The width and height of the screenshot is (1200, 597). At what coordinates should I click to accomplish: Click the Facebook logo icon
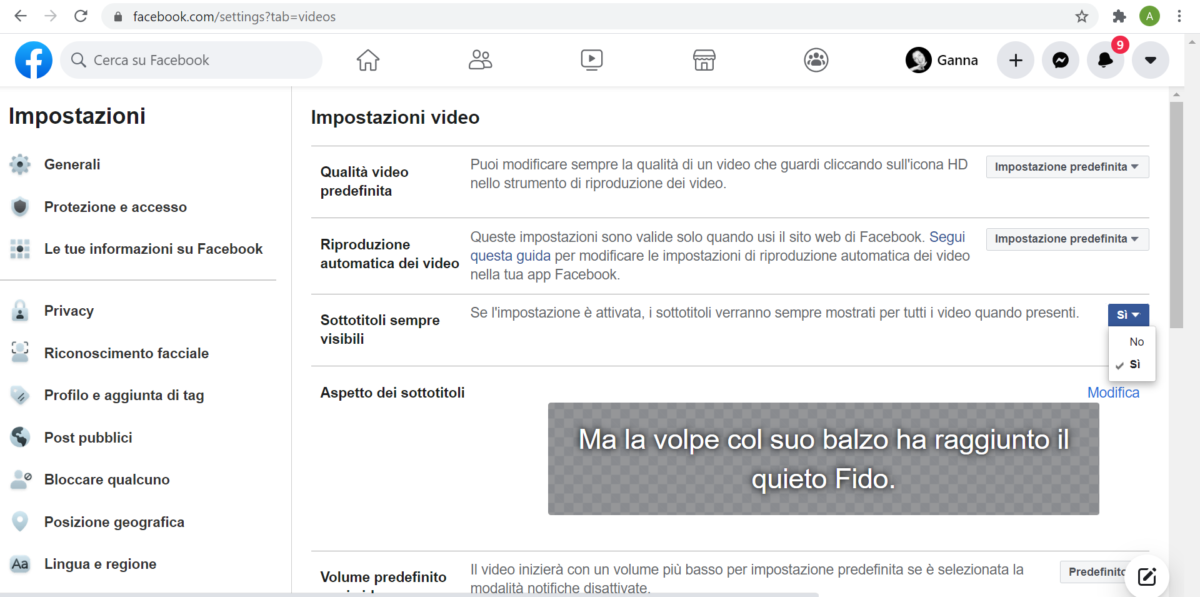click(x=34, y=60)
